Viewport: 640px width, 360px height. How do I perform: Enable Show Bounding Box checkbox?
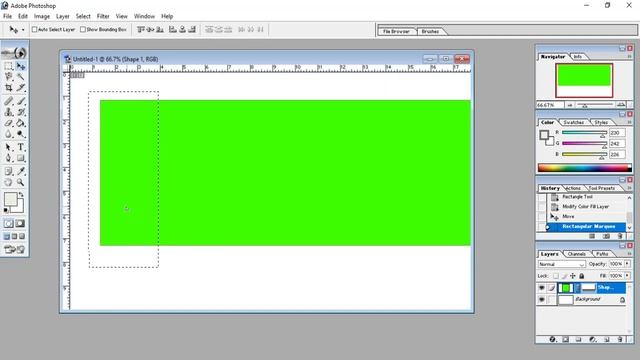83,29
